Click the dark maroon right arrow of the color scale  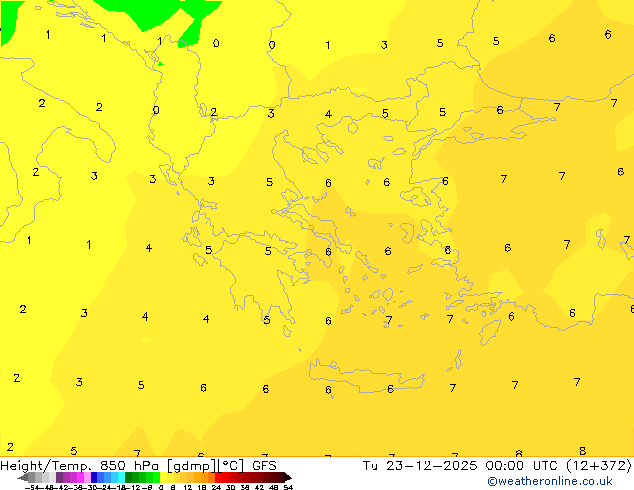click(x=288, y=477)
